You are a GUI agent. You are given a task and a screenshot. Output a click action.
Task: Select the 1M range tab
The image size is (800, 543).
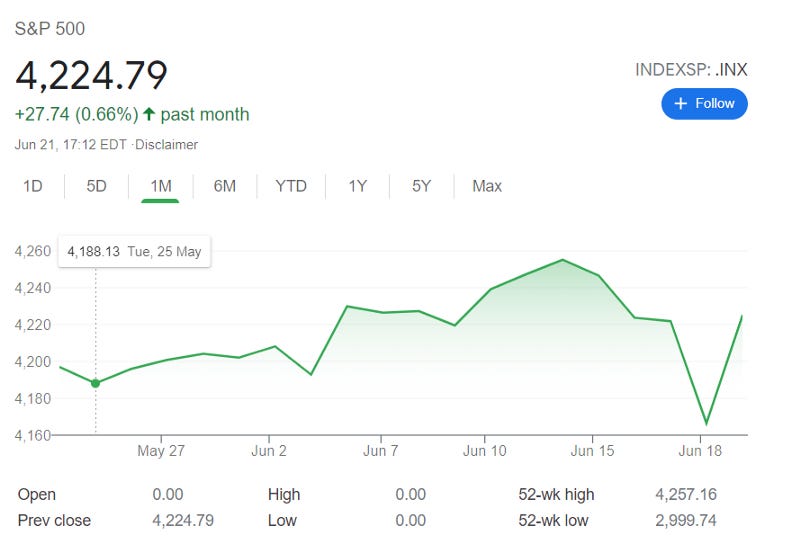pos(161,186)
